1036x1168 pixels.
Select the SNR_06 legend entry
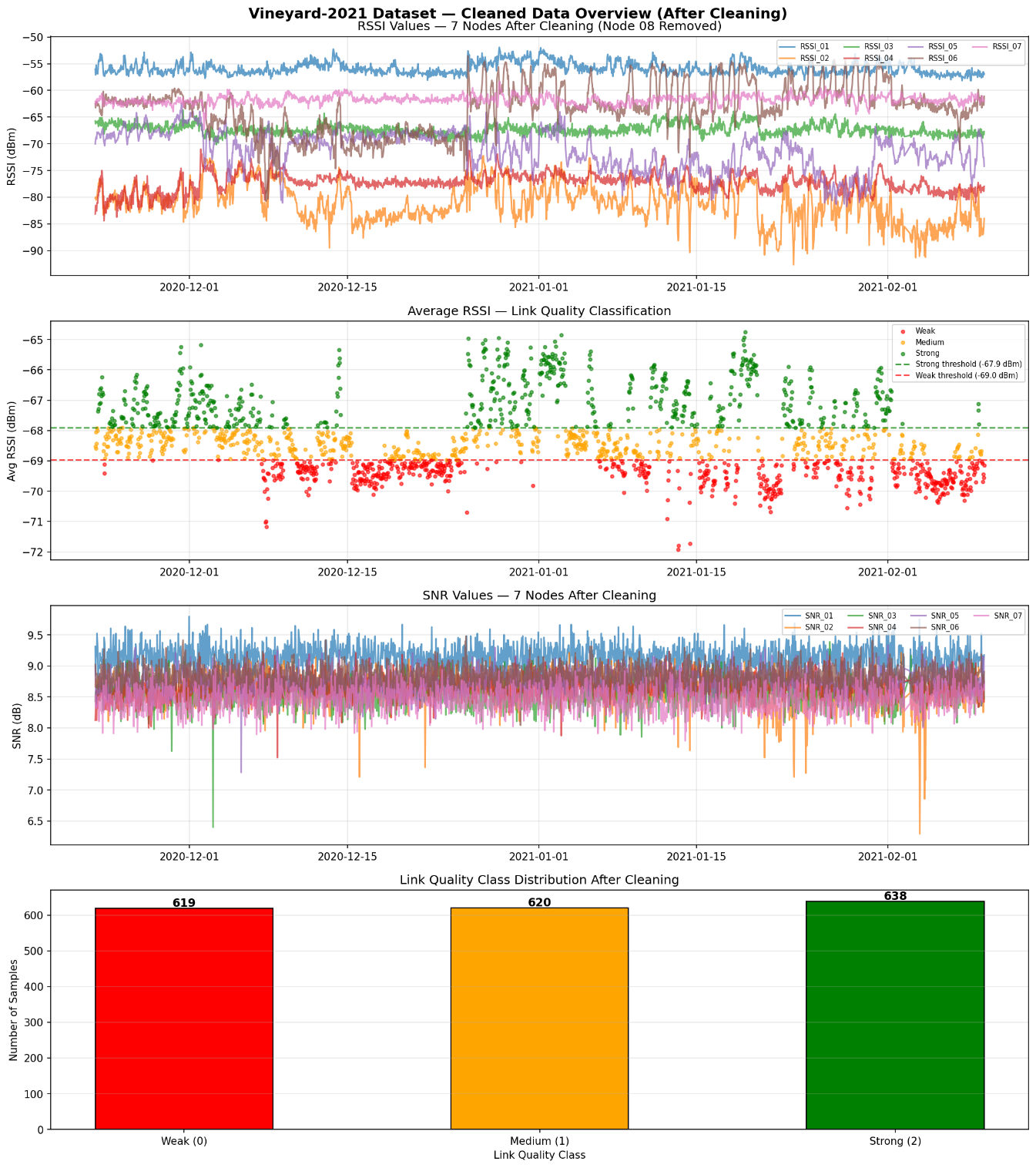click(934, 626)
